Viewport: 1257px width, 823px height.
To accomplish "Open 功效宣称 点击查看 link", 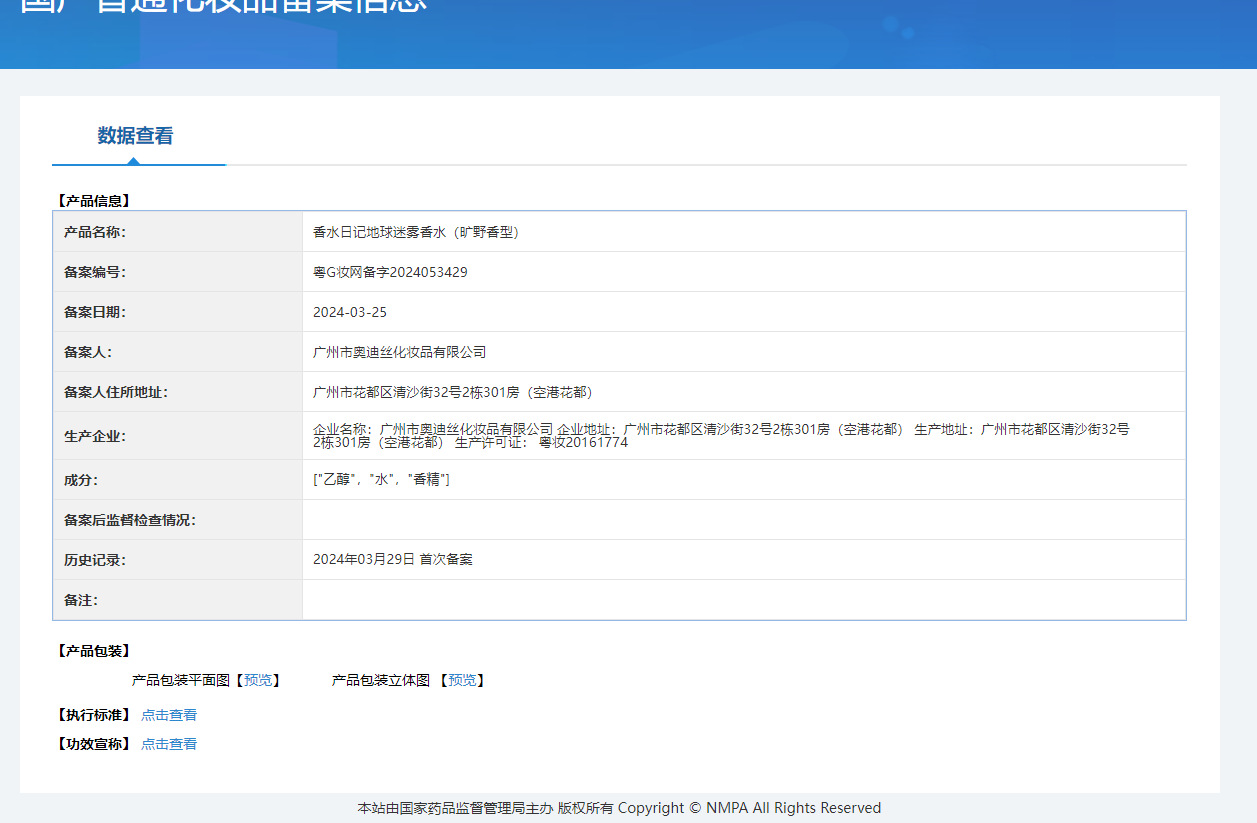I will (169, 744).
